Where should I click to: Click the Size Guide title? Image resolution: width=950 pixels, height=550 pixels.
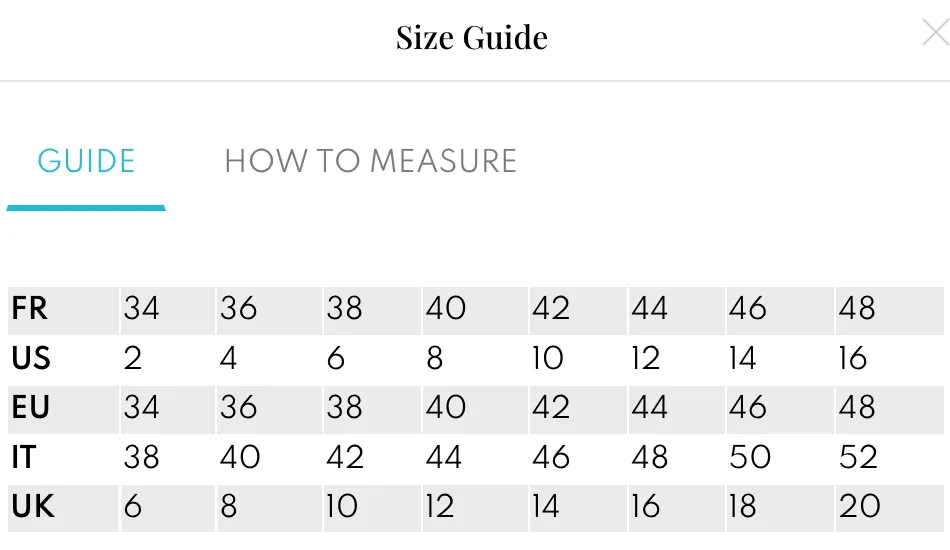tap(471, 38)
